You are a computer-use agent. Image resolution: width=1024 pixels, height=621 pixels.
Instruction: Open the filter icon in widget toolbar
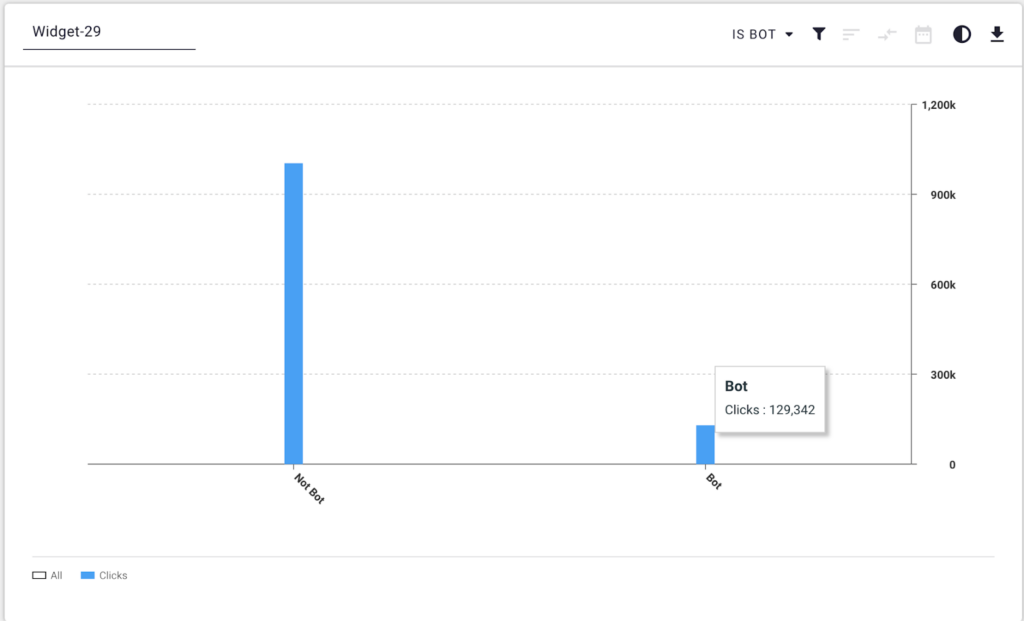819,34
